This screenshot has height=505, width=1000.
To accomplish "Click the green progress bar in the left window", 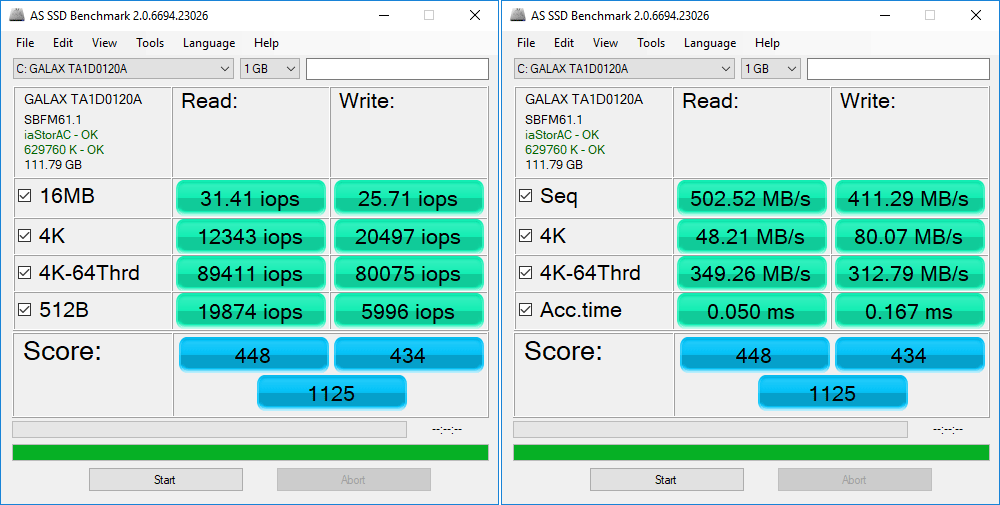I will (250, 453).
